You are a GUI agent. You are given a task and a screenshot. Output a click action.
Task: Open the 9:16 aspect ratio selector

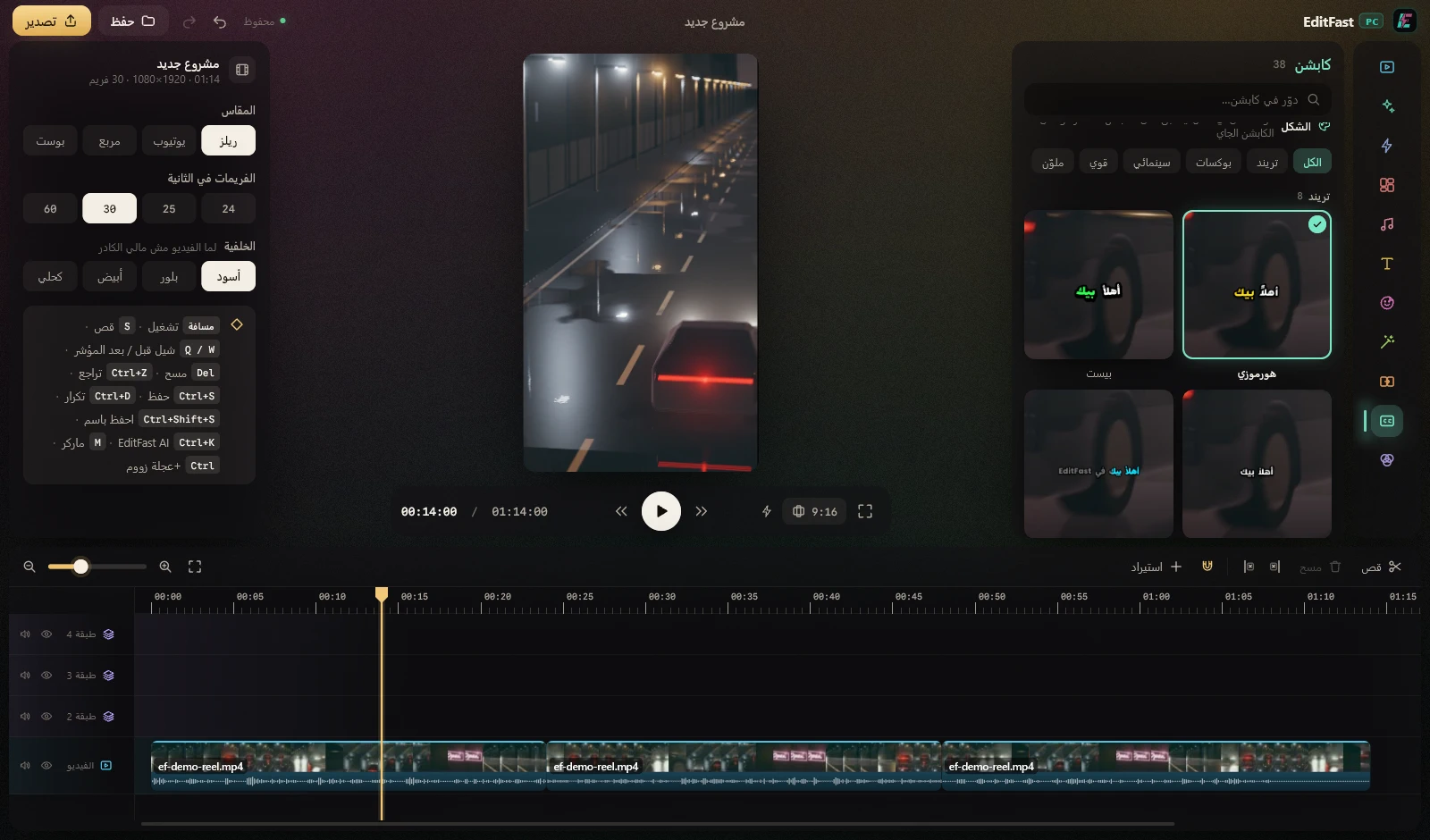(814, 511)
